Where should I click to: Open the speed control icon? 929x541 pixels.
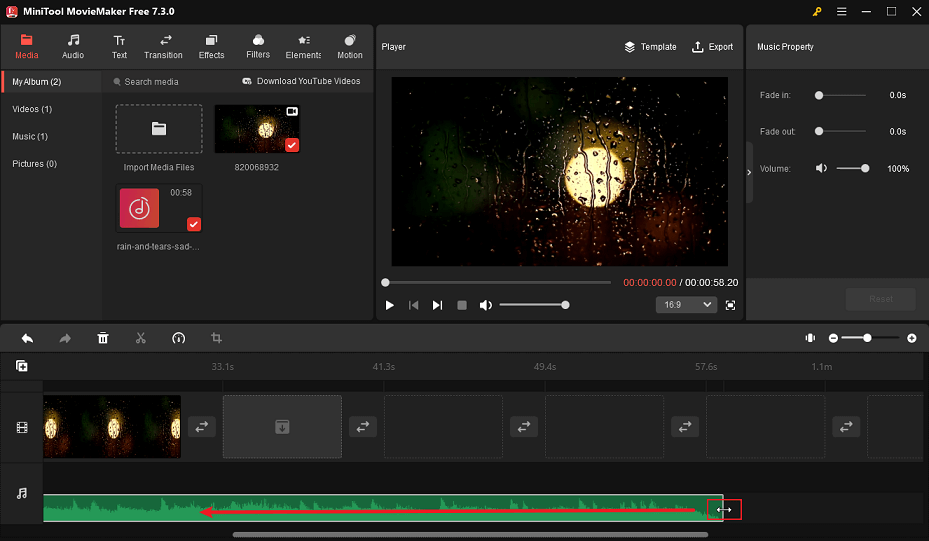pyautogui.click(x=178, y=338)
